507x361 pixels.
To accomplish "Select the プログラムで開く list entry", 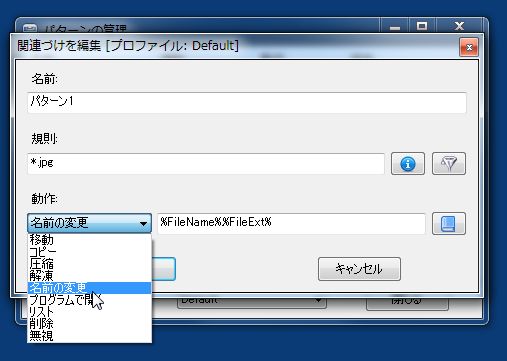I will click(89, 300).
